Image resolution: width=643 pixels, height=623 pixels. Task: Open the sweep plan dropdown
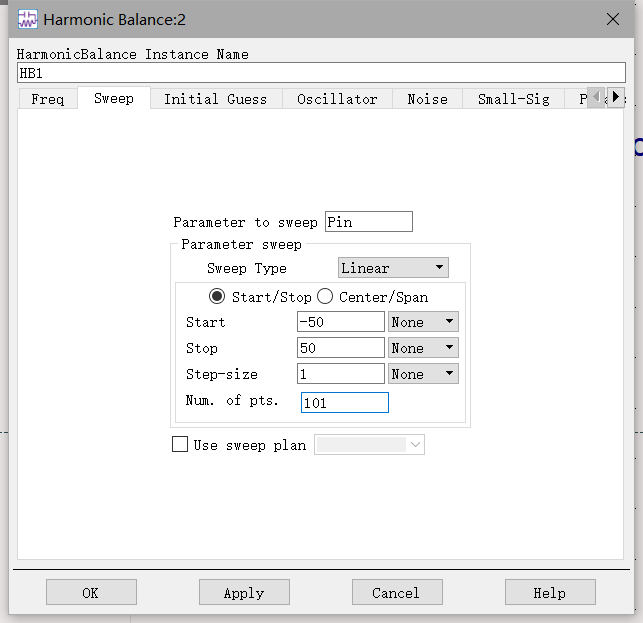click(x=369, y=445)
